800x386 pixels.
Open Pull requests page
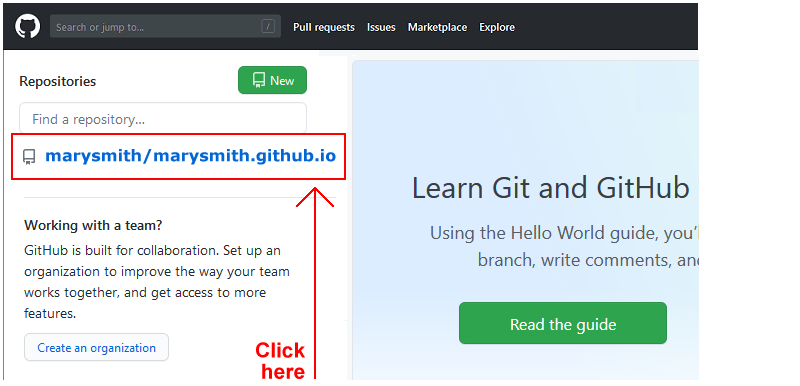[x=323, y=28]
